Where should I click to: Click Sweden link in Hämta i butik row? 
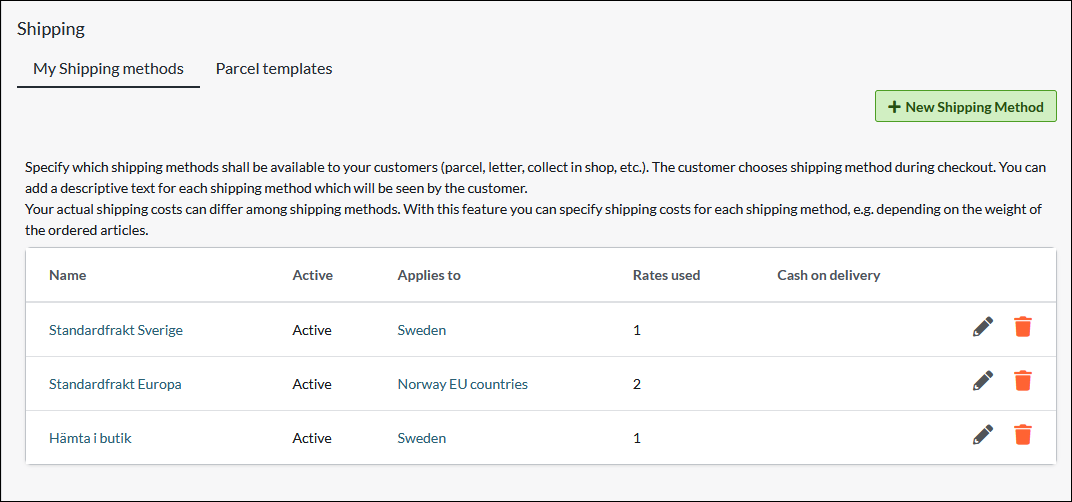422,438
